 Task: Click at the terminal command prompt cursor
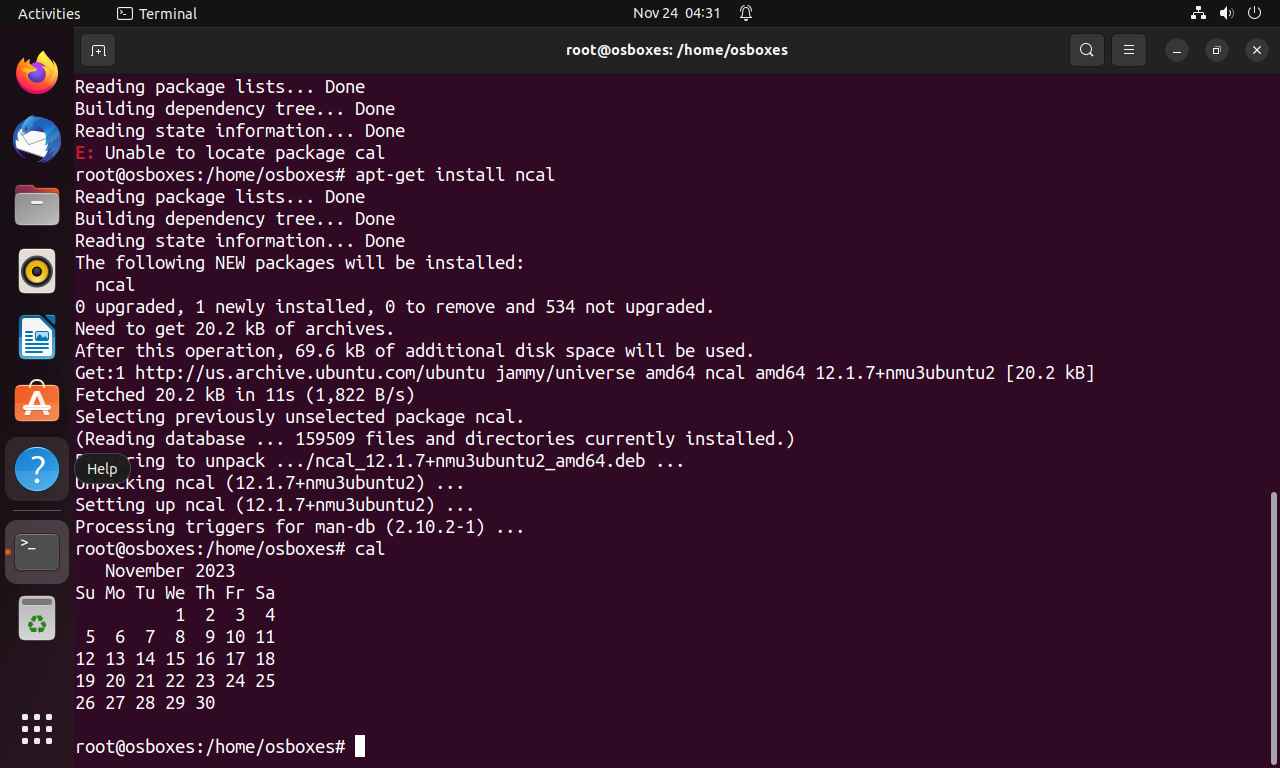coord(360,746)
